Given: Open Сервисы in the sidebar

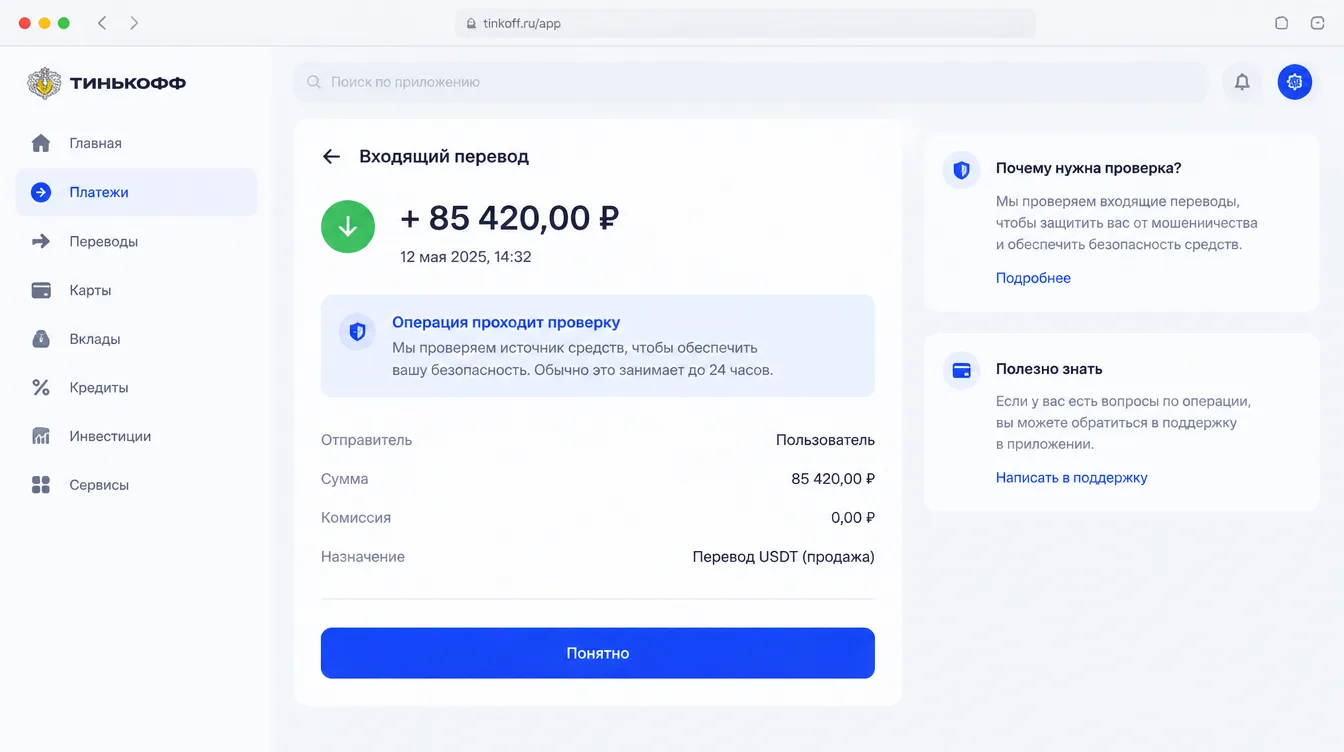Looking at the screenshot, I should (136, 485).
